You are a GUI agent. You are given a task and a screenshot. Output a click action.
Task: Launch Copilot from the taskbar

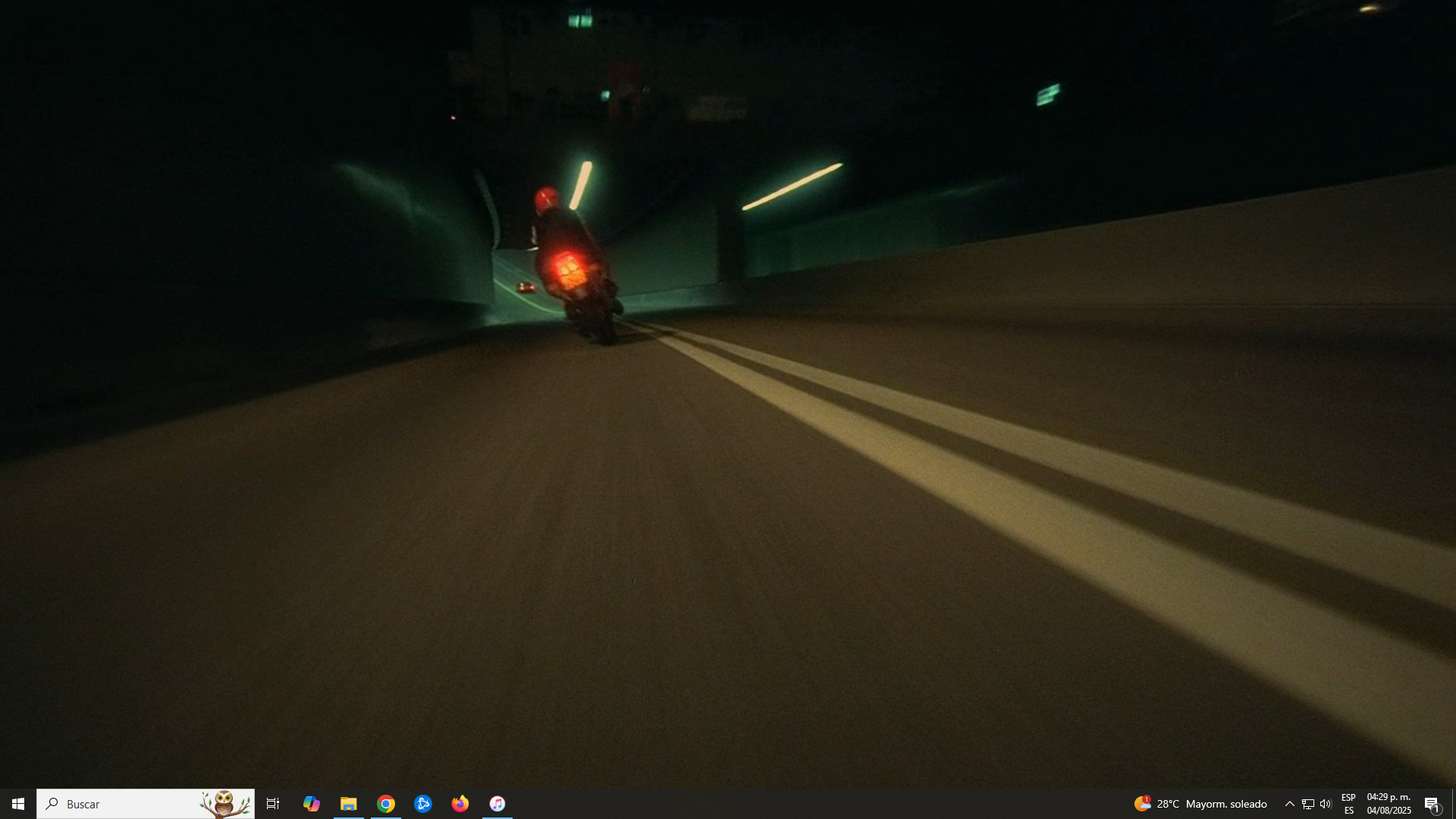pos(311,804)
